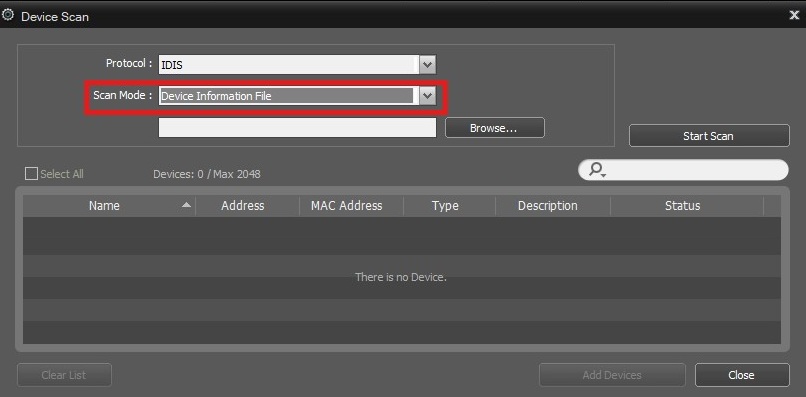Click the 'There is no Device.' message
Viewport: 806px width, 397px height.
(x=401, y=277)
